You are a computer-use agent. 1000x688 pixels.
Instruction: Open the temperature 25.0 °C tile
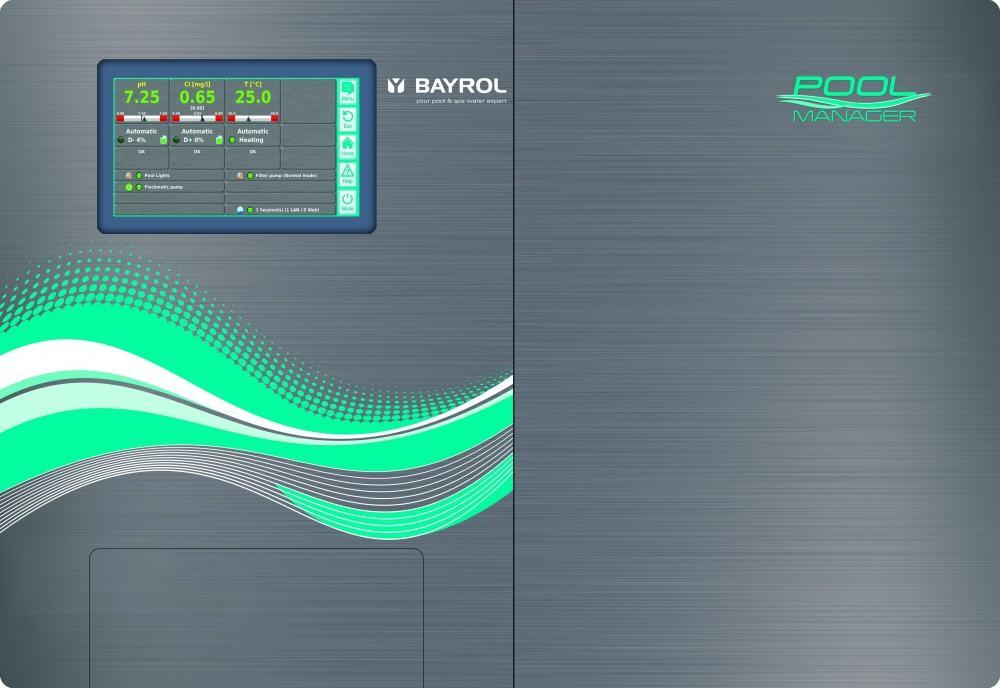pyautogui.click(x=252, y=96)
